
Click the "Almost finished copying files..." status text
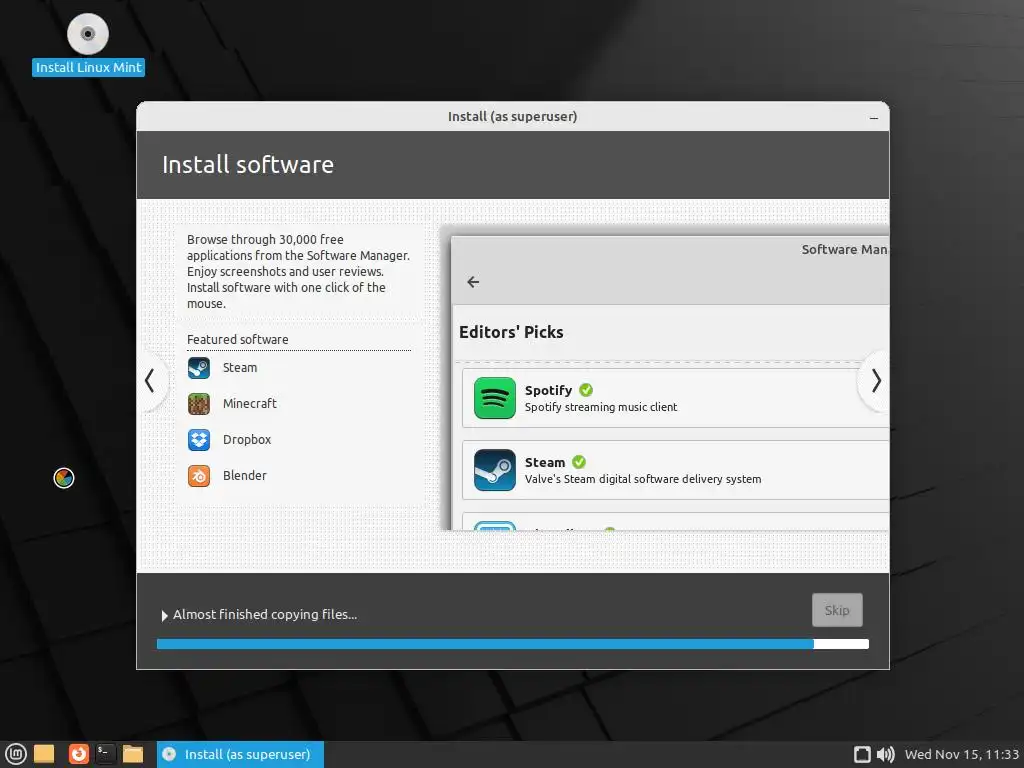[x=264, y=615]
